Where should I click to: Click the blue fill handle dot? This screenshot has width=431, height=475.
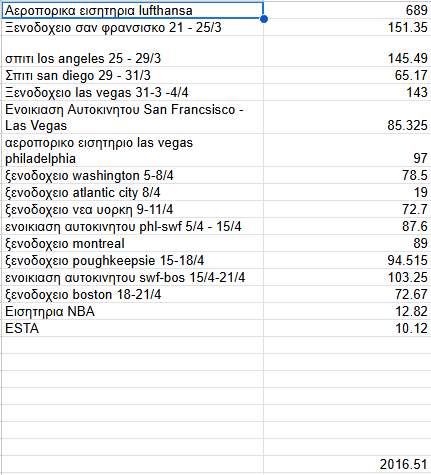coord(264,19)
